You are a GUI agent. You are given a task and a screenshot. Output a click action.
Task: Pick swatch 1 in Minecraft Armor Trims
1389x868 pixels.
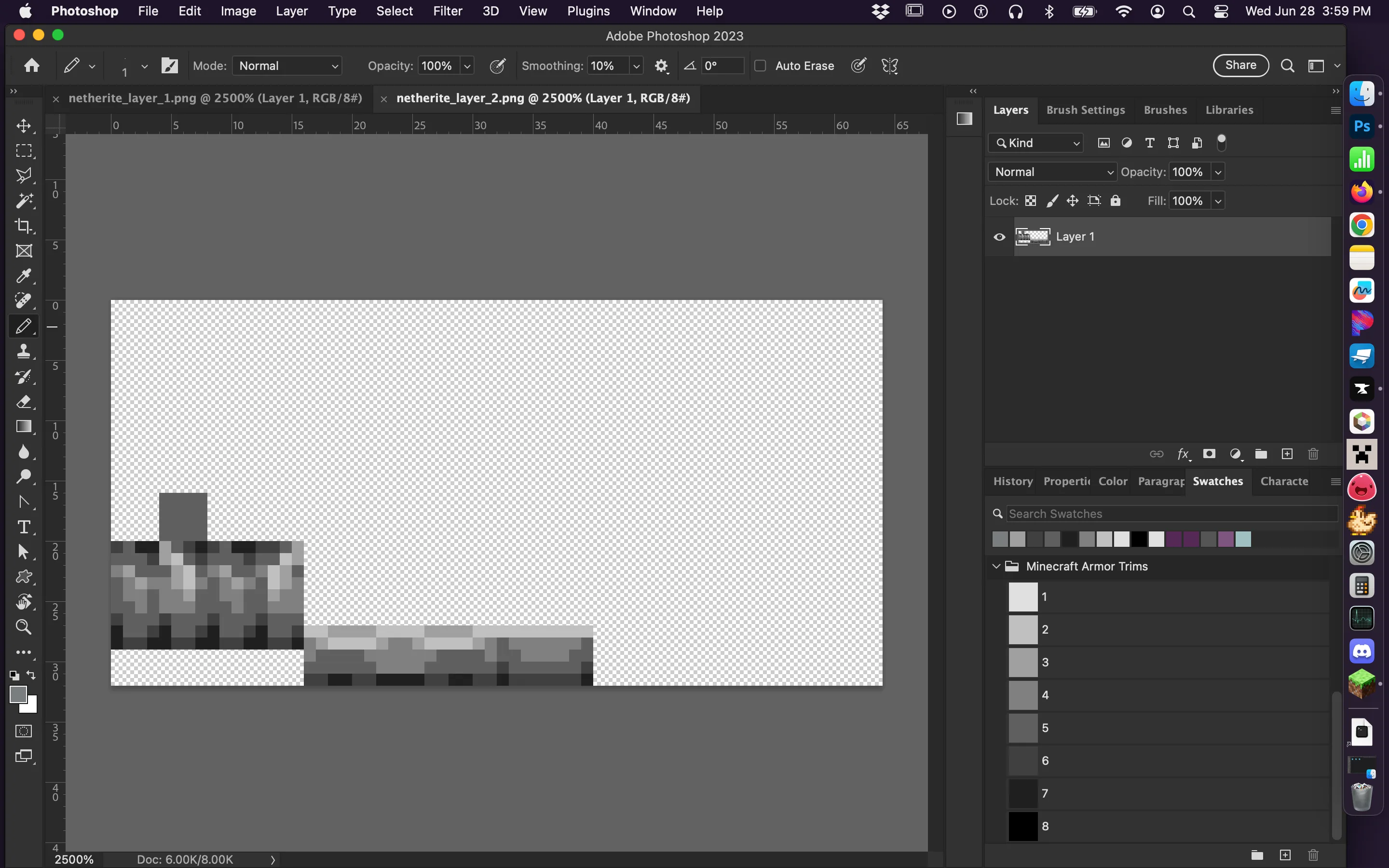pyautogui.click(x=1023, y=597)
